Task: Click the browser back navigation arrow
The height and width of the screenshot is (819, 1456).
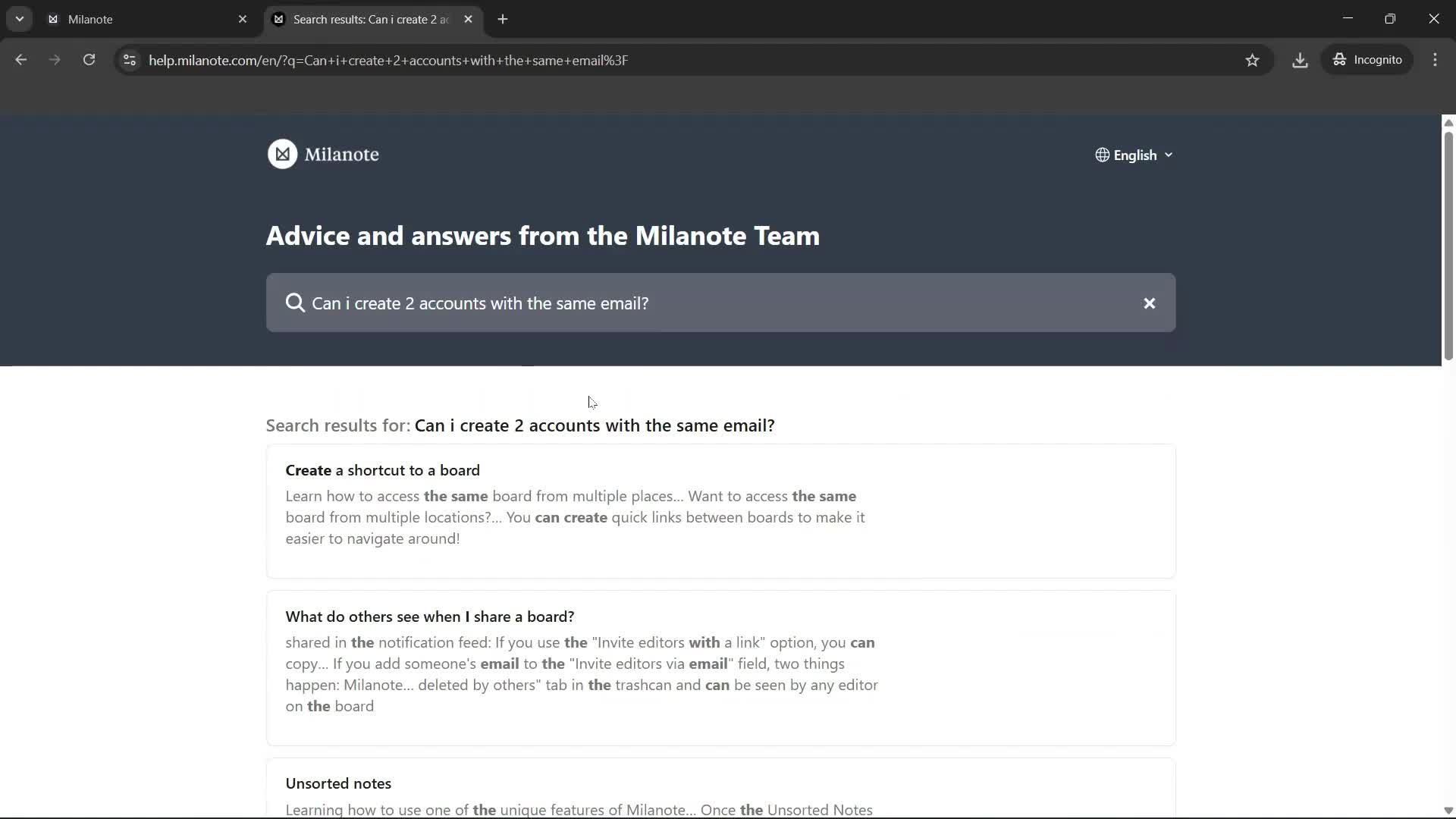Action: [x=20, y=60]
